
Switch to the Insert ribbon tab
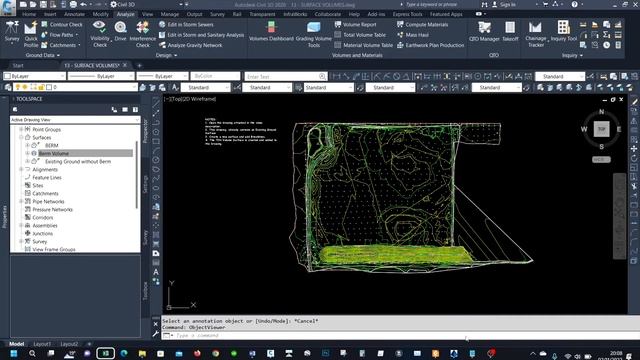click(x=50, y=14)
